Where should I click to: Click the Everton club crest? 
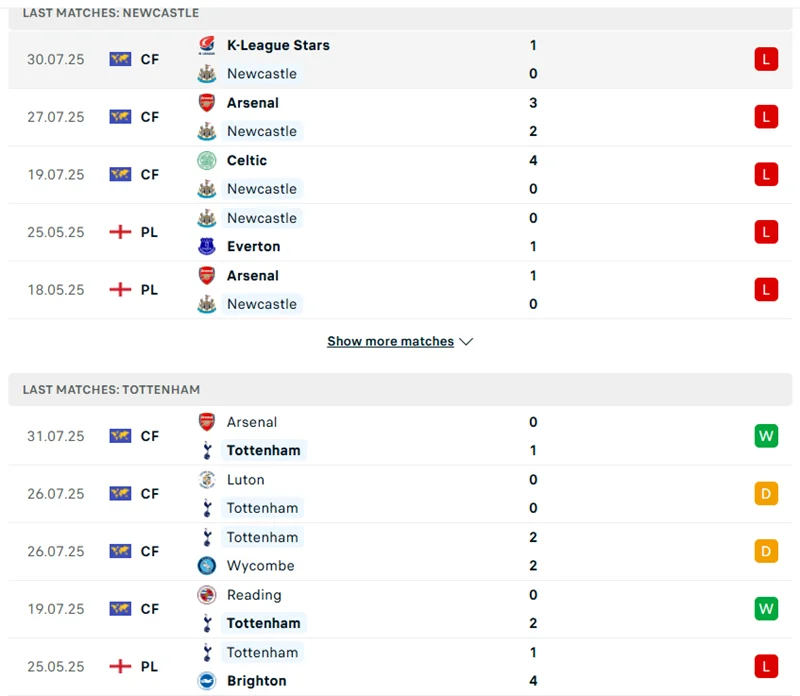[x=207, y=246]
